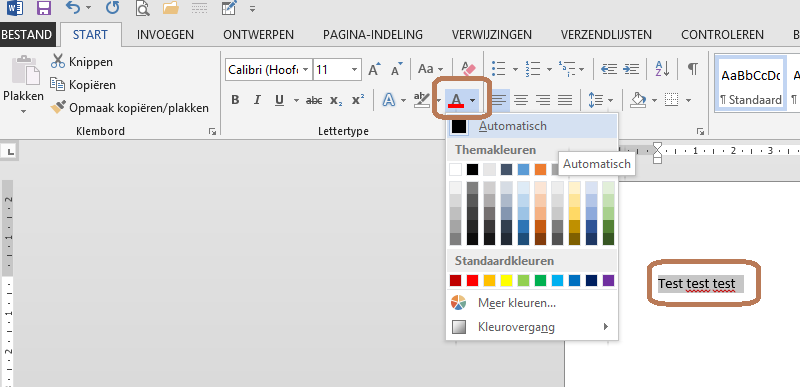Center-align the text

click(x=520, y=100)
